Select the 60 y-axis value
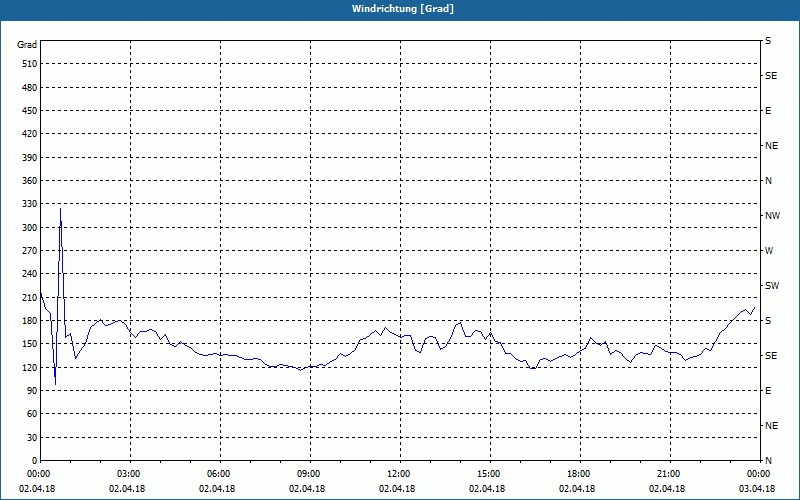 pos(32,414)
